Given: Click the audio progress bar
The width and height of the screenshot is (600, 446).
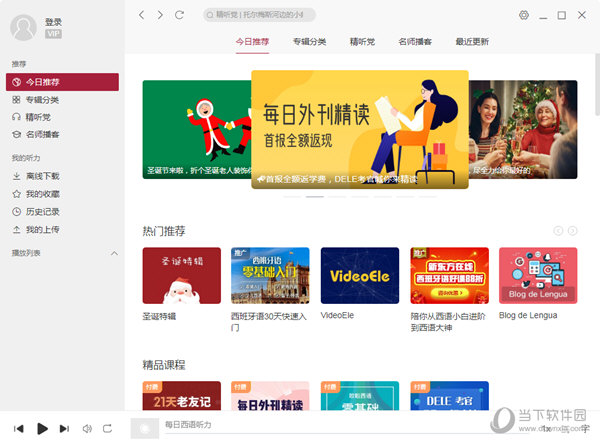Looking at the screenshot, I should [x=346, y=434].
